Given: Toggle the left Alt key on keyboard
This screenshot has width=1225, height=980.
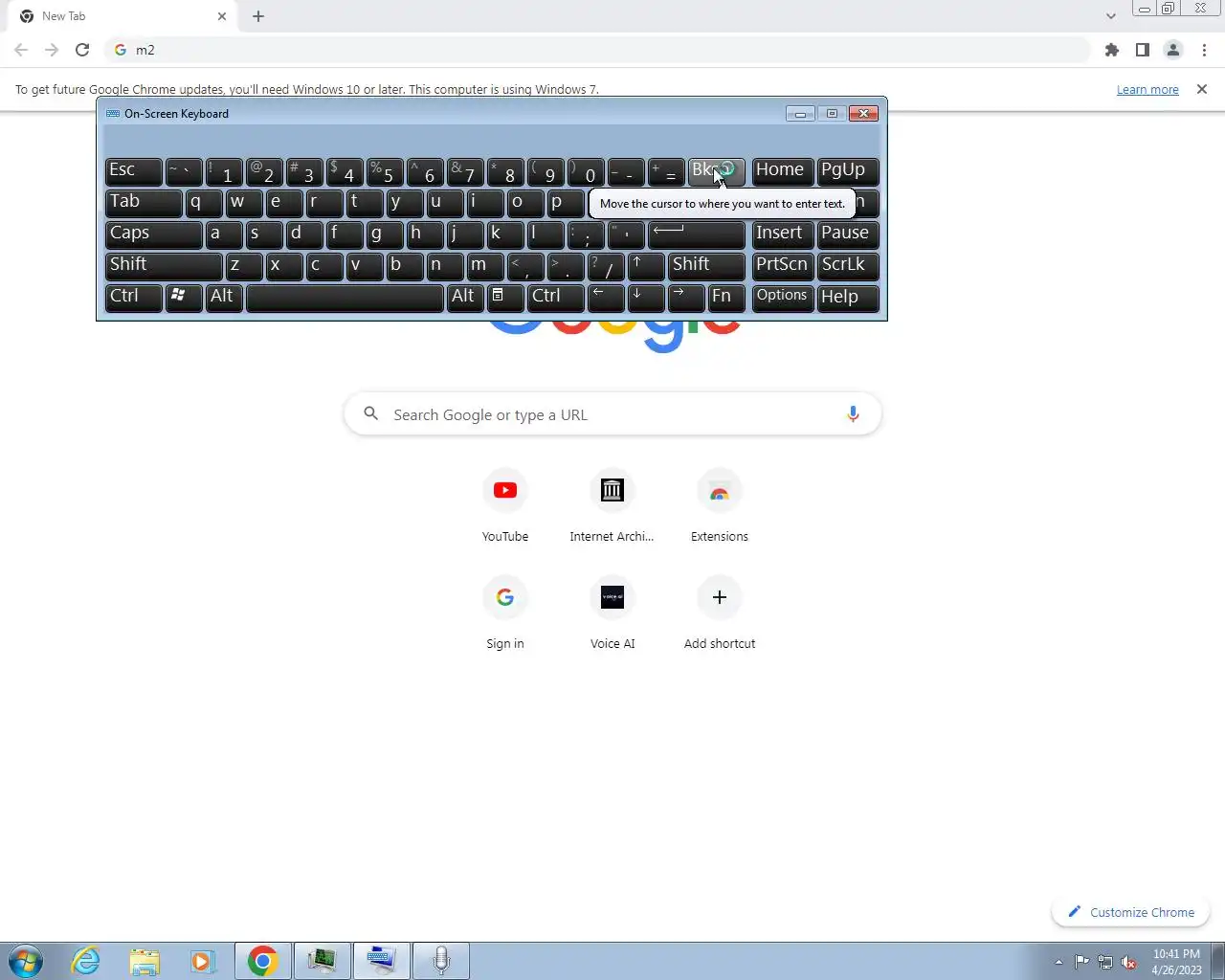Looking at the screenshot, I should coord(224,298).
